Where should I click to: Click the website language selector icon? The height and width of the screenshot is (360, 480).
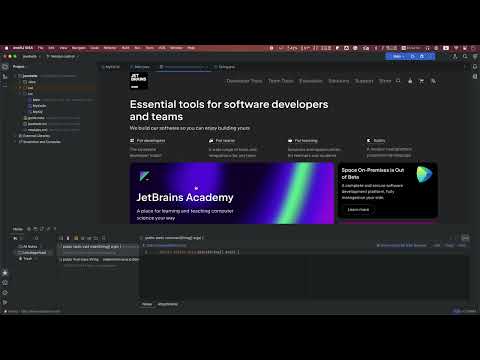(x=433, y=81)
